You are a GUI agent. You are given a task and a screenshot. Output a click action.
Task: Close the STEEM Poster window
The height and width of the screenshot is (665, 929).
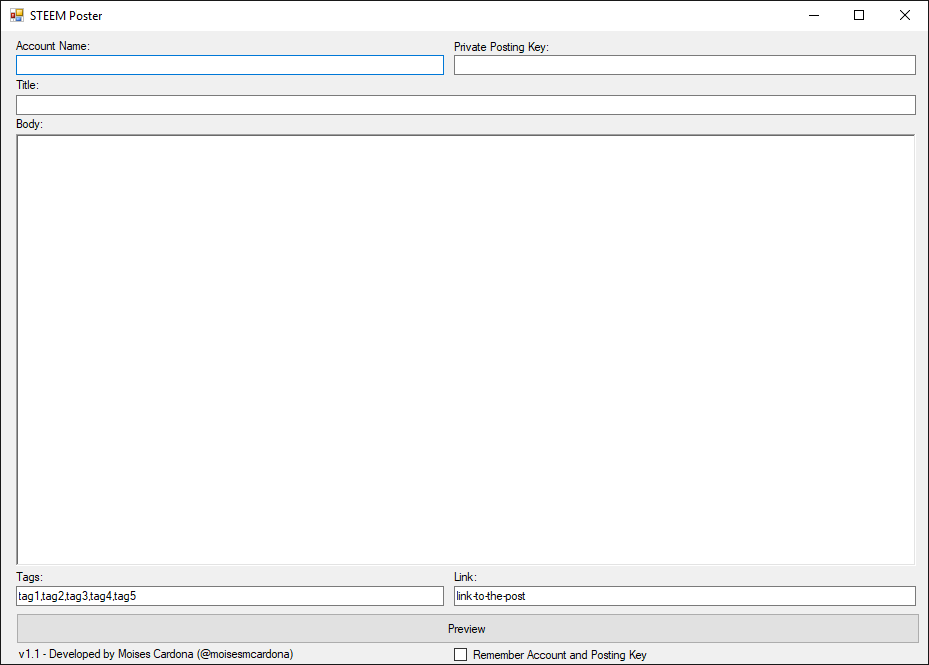click(905, 15)
